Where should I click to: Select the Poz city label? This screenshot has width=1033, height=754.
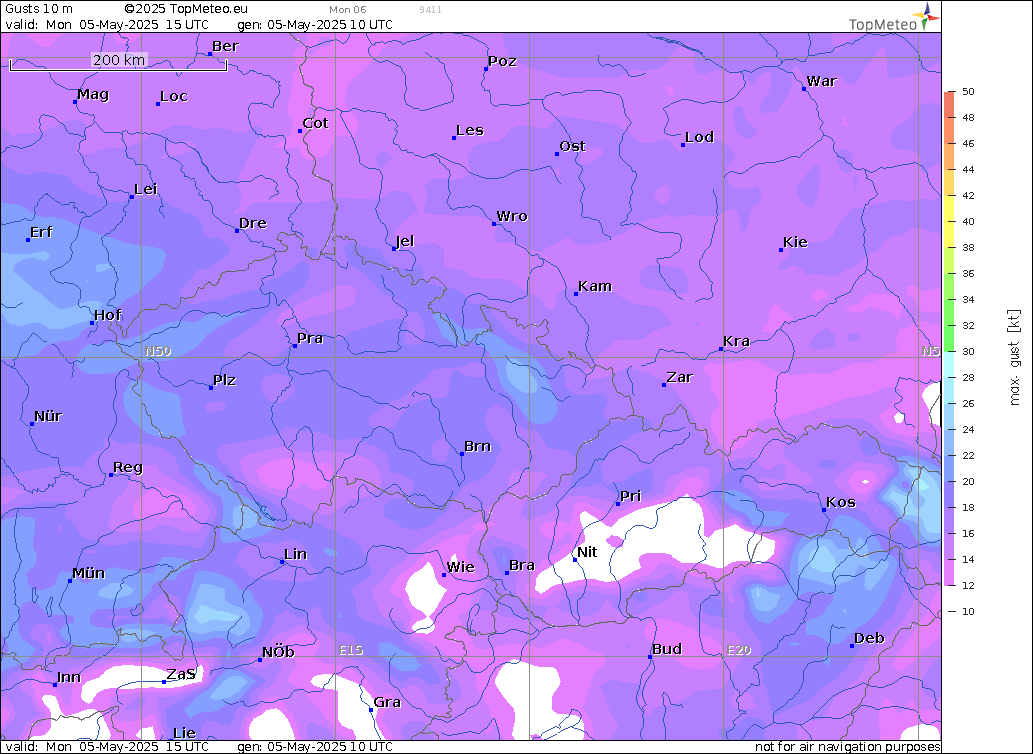click(x=502, y=61)
